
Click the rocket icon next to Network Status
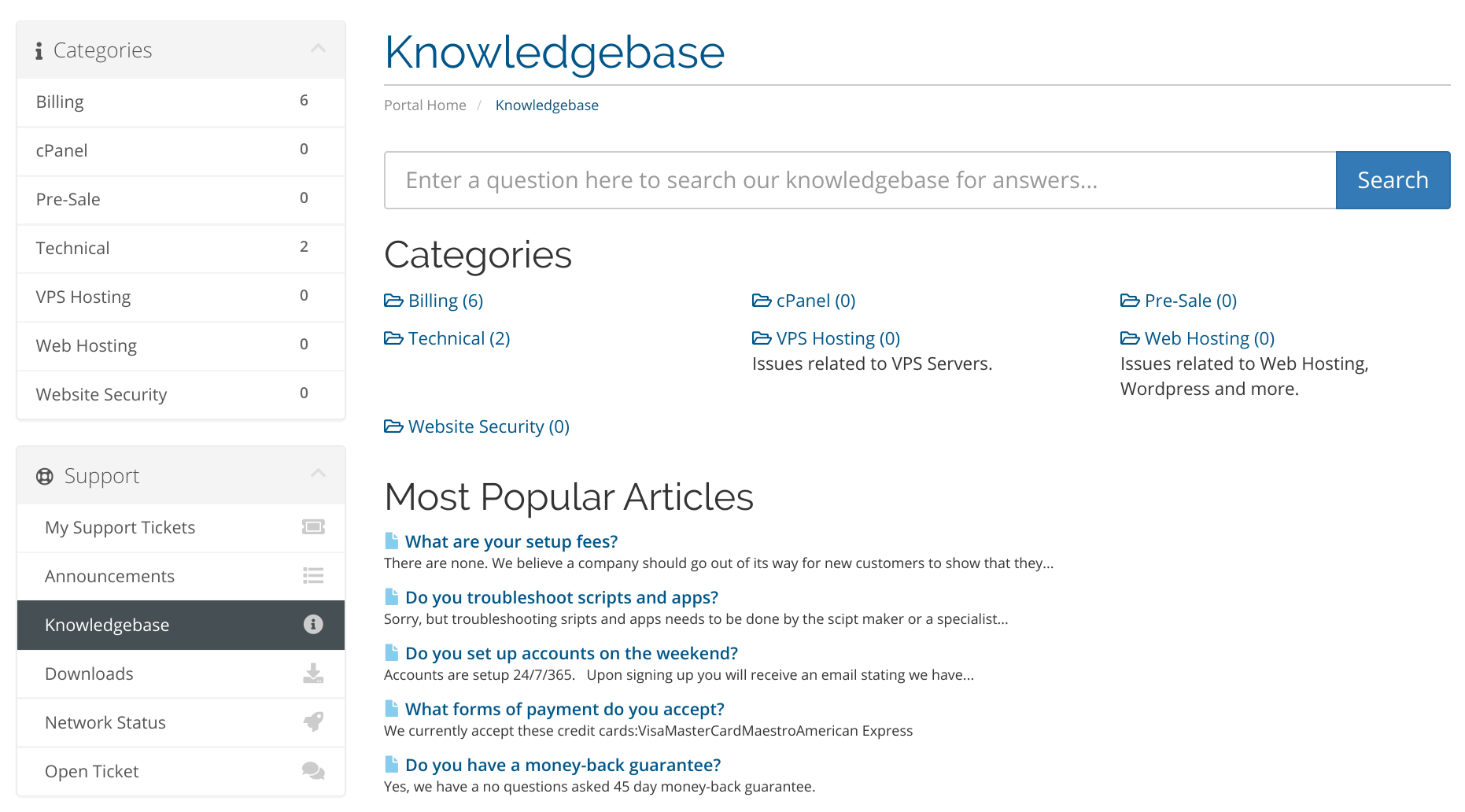pos(313,722)
